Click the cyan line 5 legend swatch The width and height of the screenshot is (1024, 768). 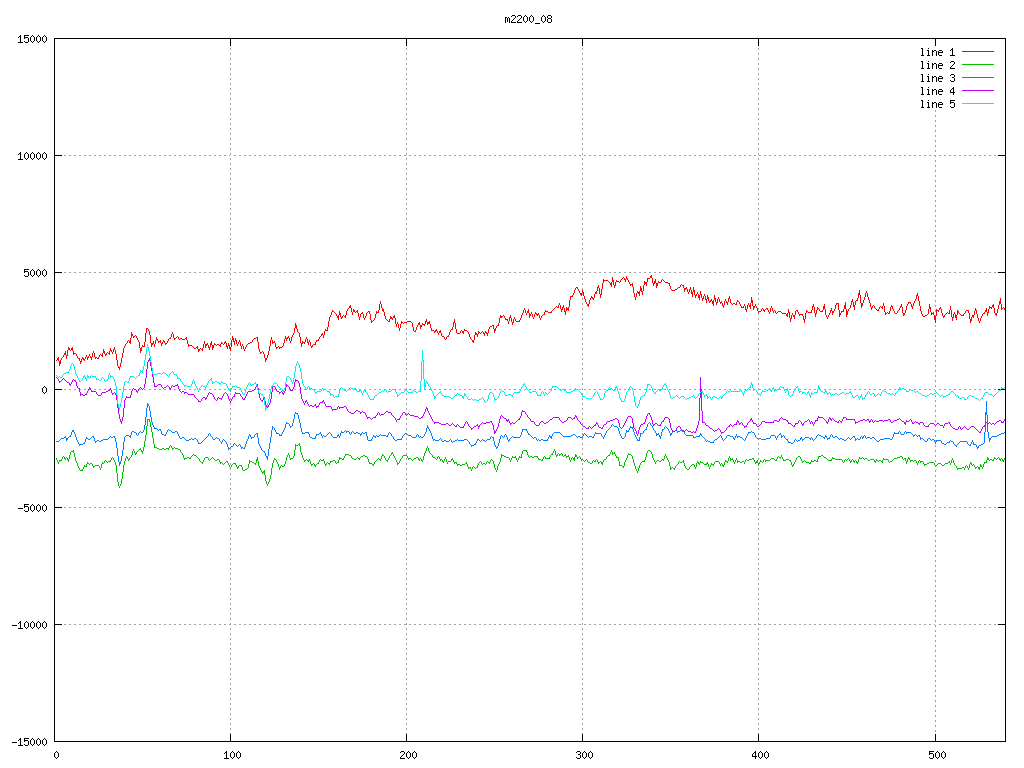(x=978, y=104)
